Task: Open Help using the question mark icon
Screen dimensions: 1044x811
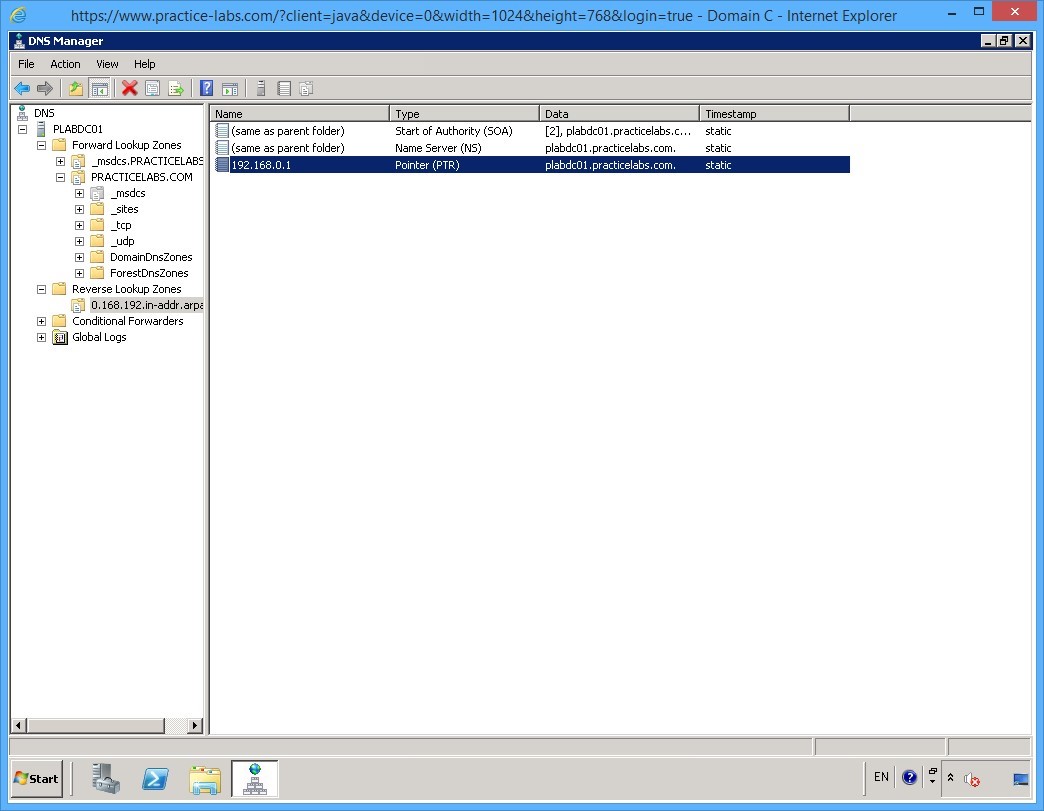Action: [x=206, y=88]
